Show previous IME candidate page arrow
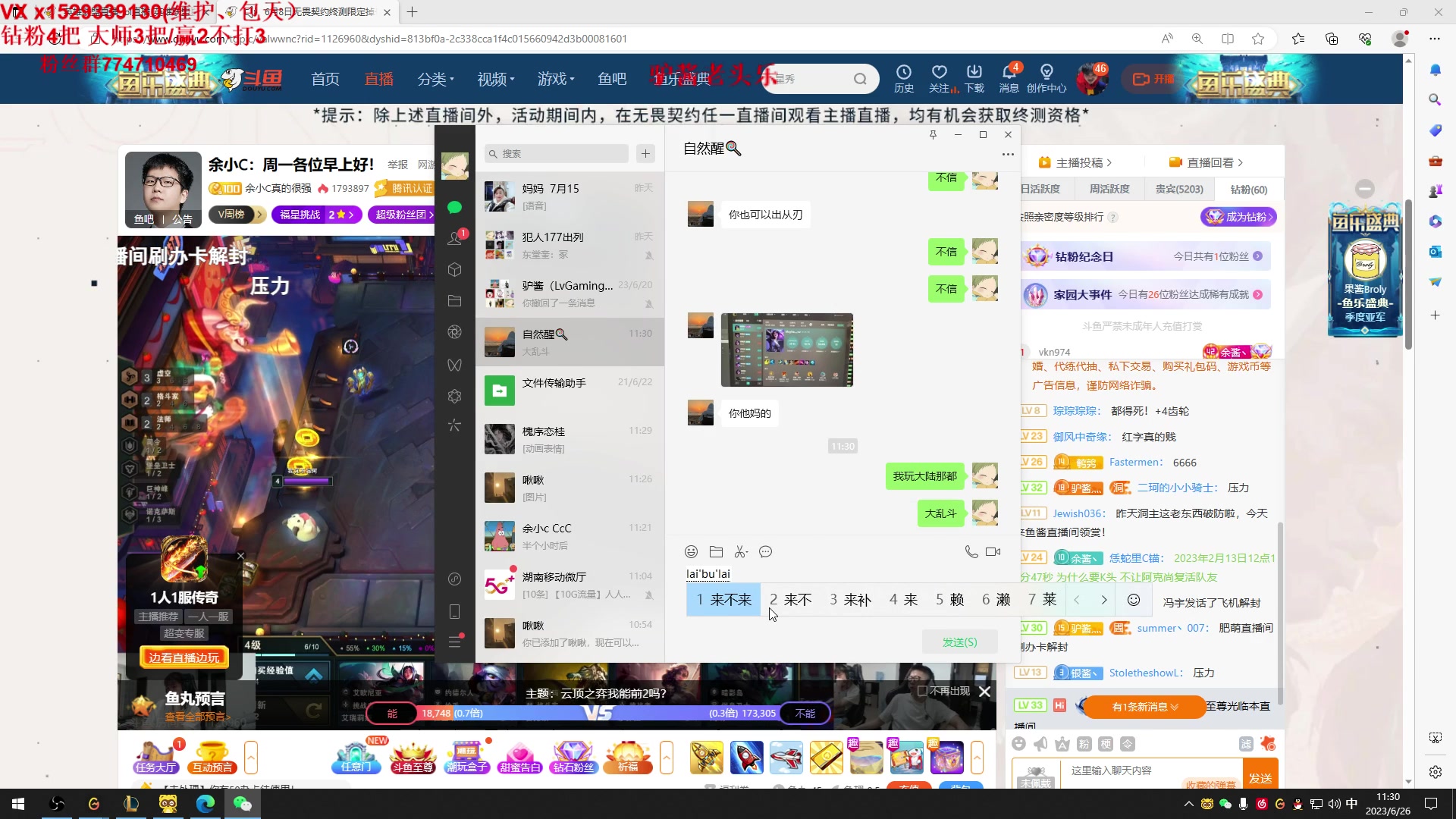The width and height of the screenshot is (1456, 819). click(1077, 600)
